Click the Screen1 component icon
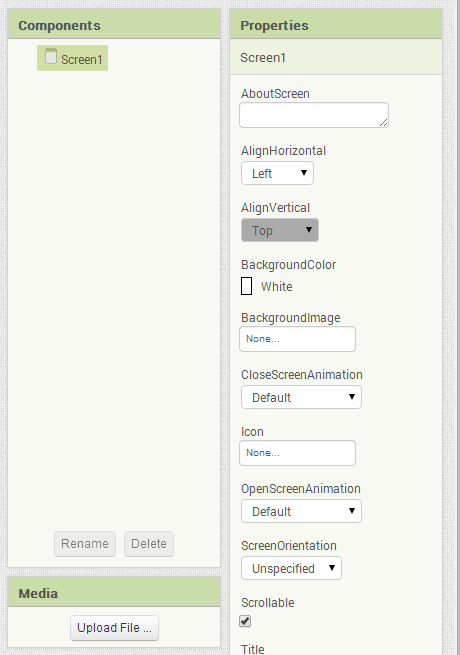The height and width of the screenshot is (655, 460). [51, 56]
